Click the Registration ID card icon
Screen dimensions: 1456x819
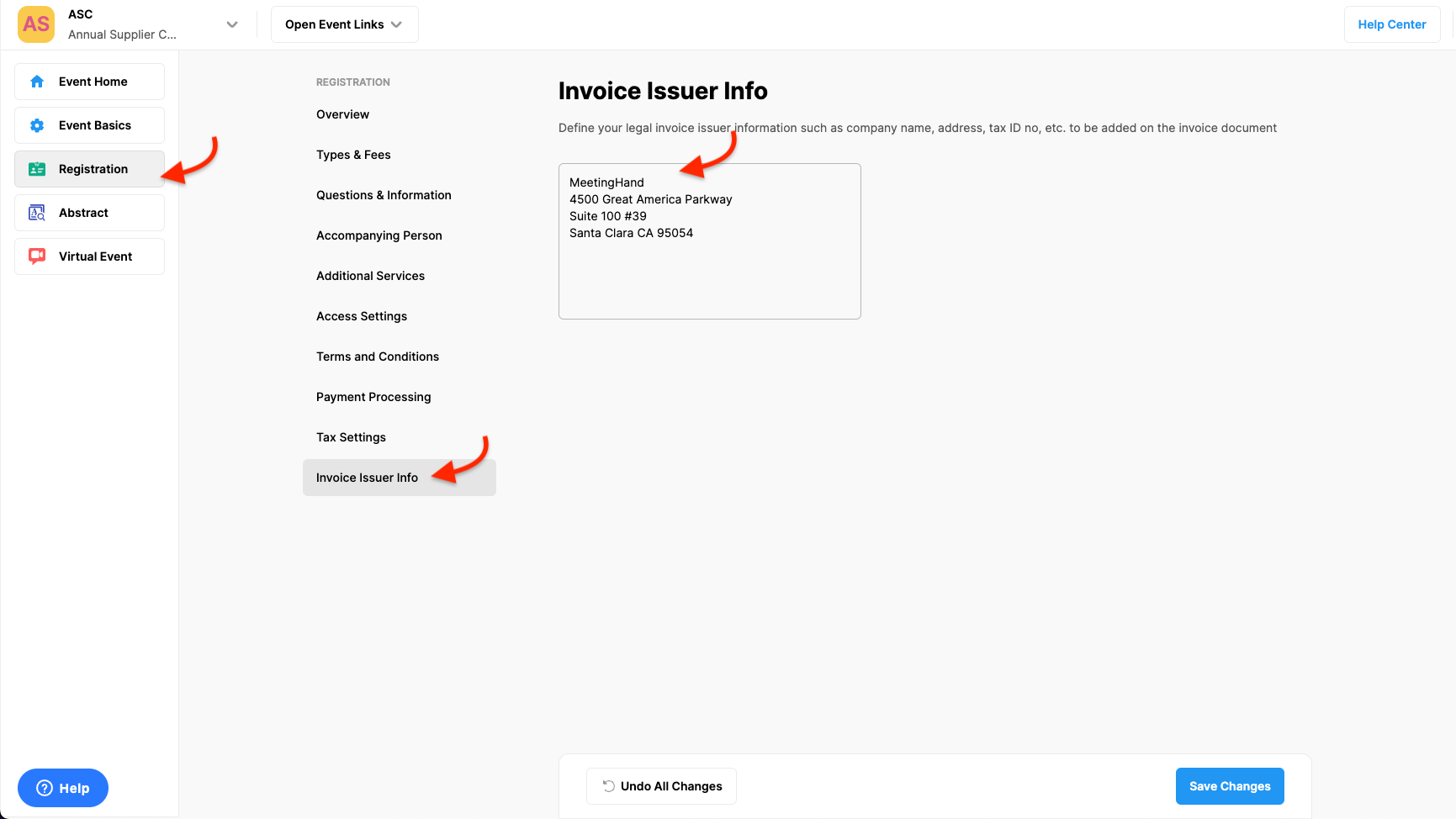37,169
